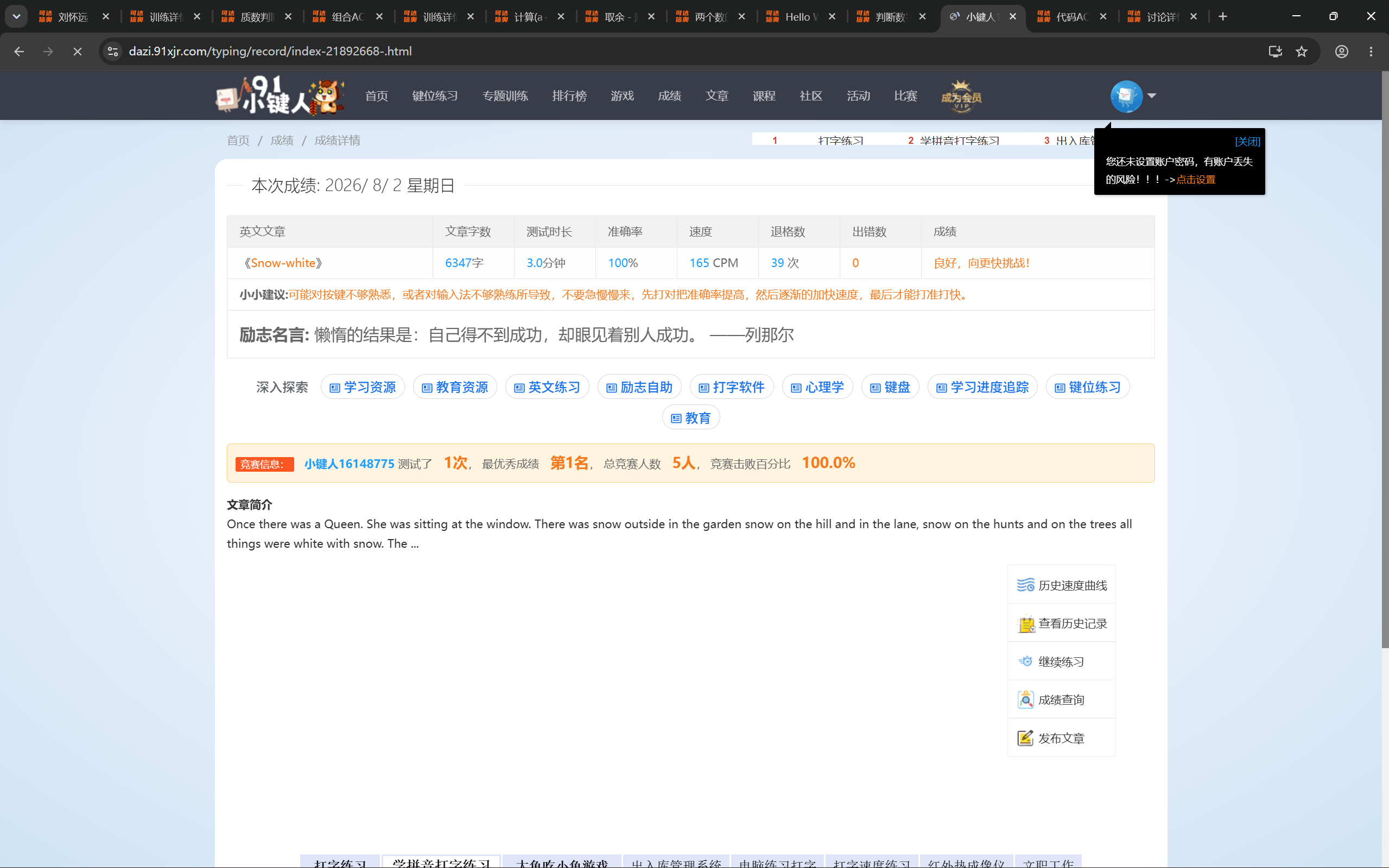Click the 91小键人 site logo
The image size is (1389, 868).
tap(280, 96)
